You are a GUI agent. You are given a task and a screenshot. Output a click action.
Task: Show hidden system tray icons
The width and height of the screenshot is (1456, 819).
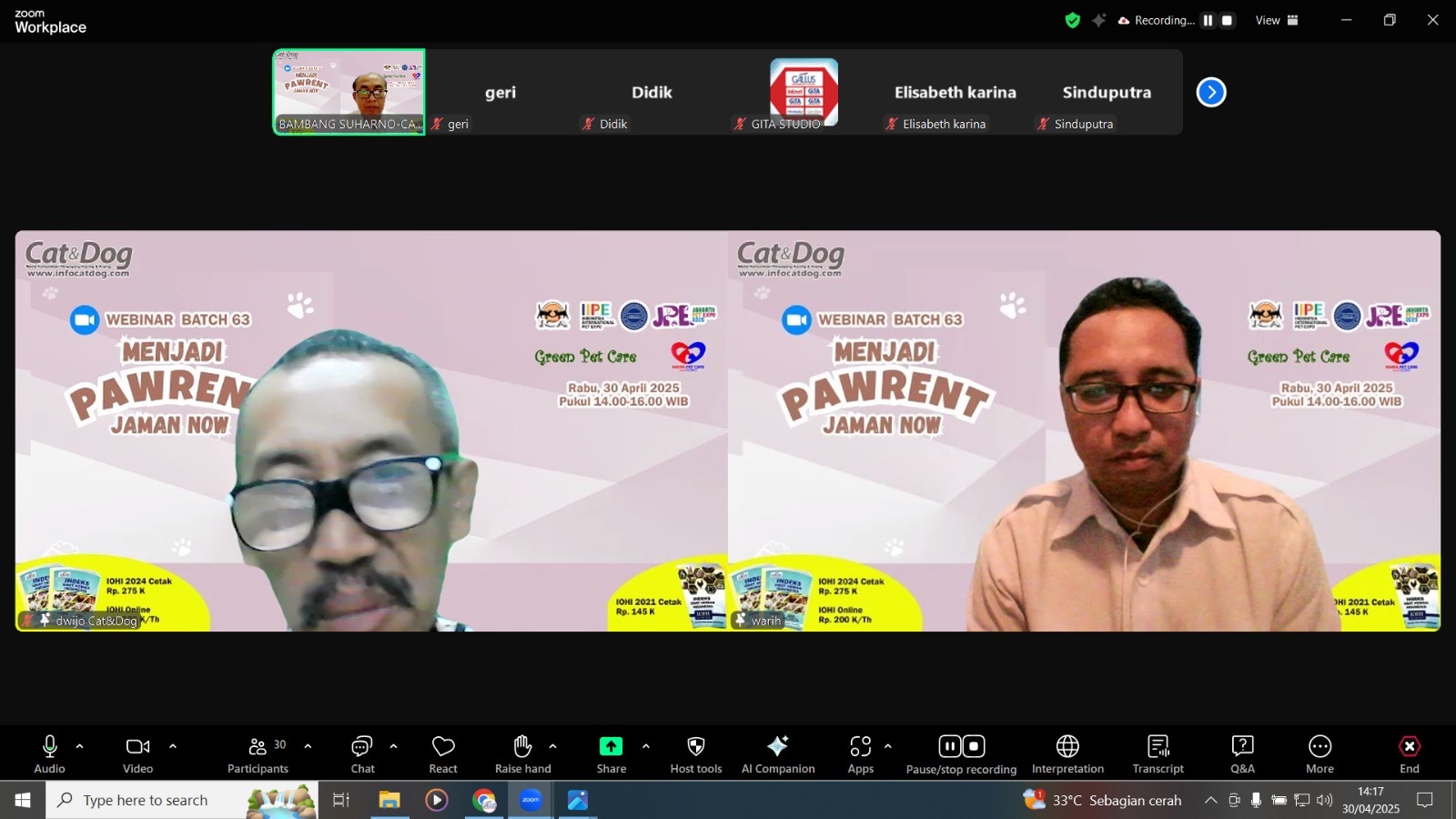pyautogui.click(x=1210, y=800)
